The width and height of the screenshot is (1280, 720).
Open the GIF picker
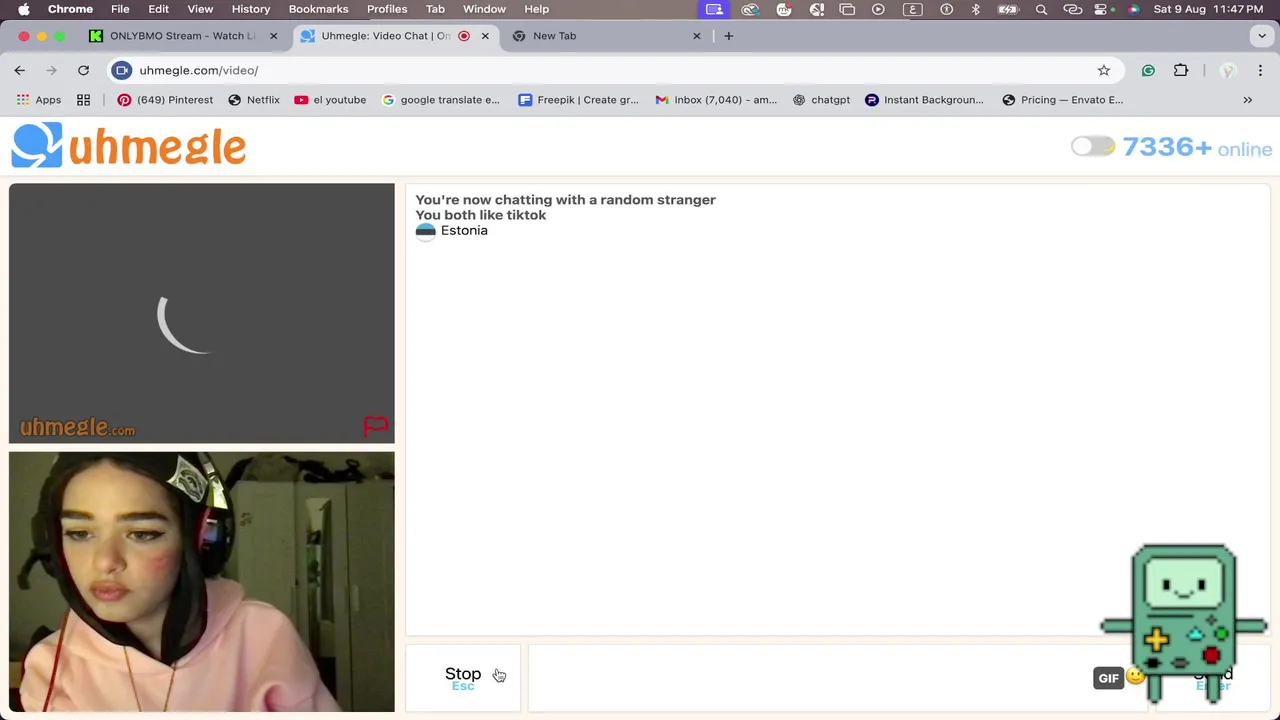click(x=1108, y=678)
